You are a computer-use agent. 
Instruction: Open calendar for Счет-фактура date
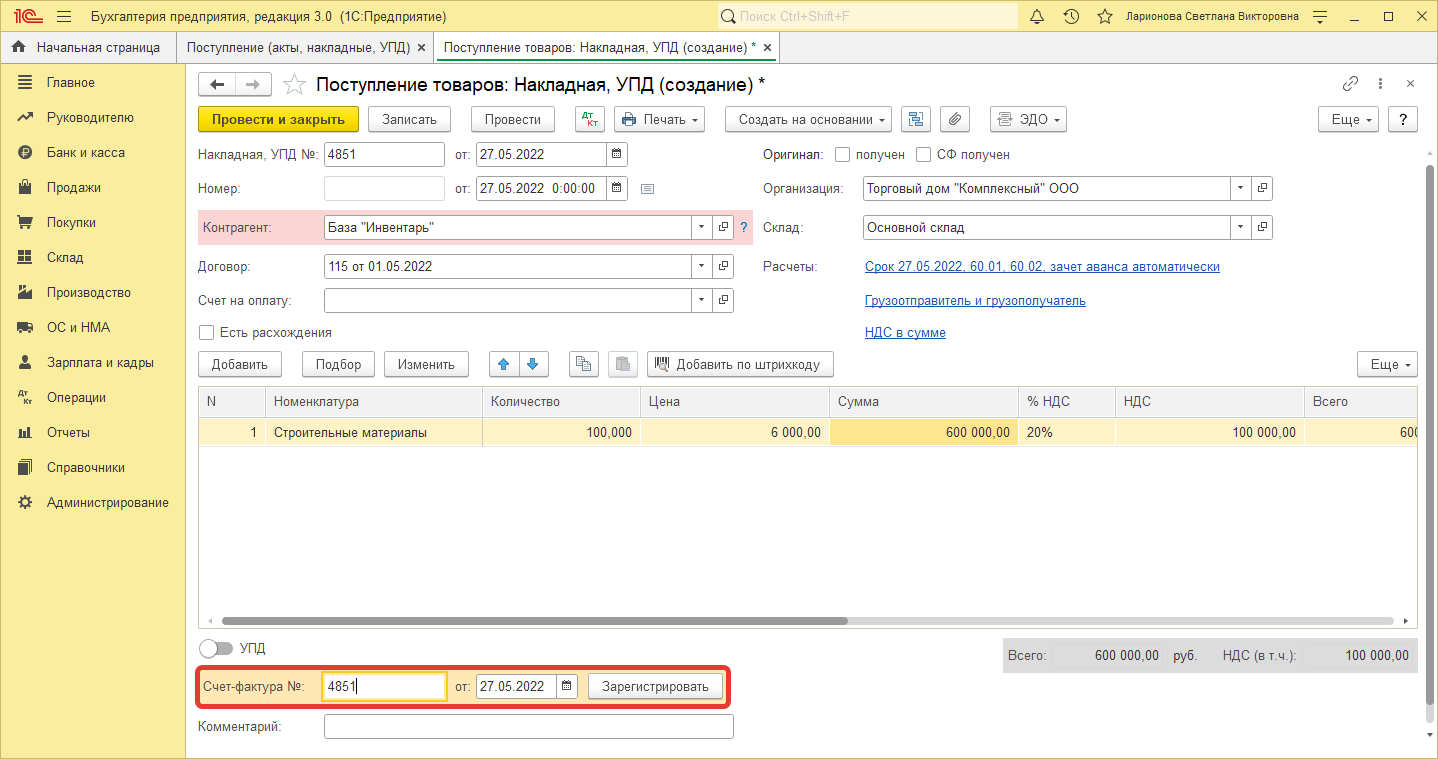tap(567, 686)
